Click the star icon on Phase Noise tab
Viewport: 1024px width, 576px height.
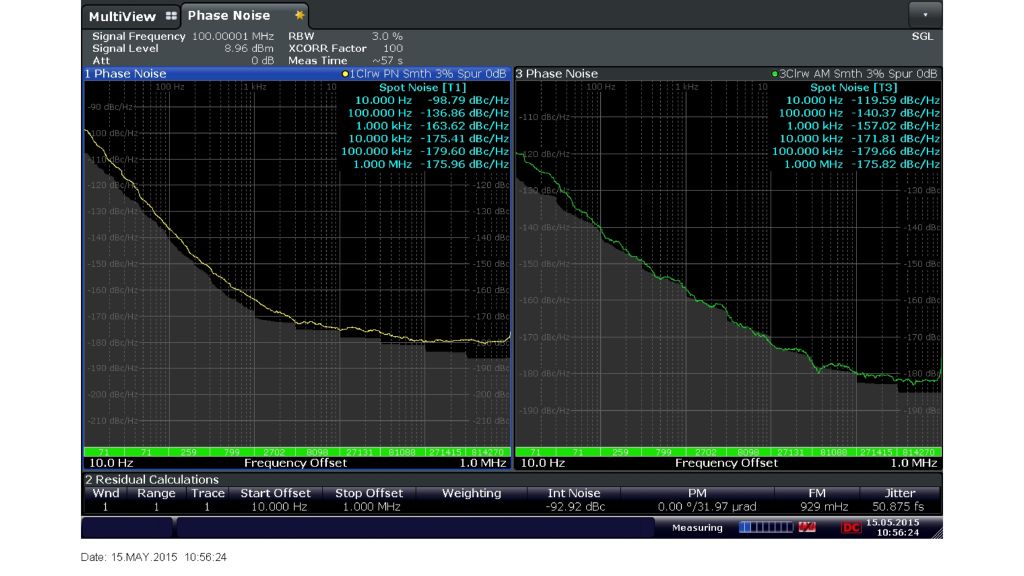[299, 16]
